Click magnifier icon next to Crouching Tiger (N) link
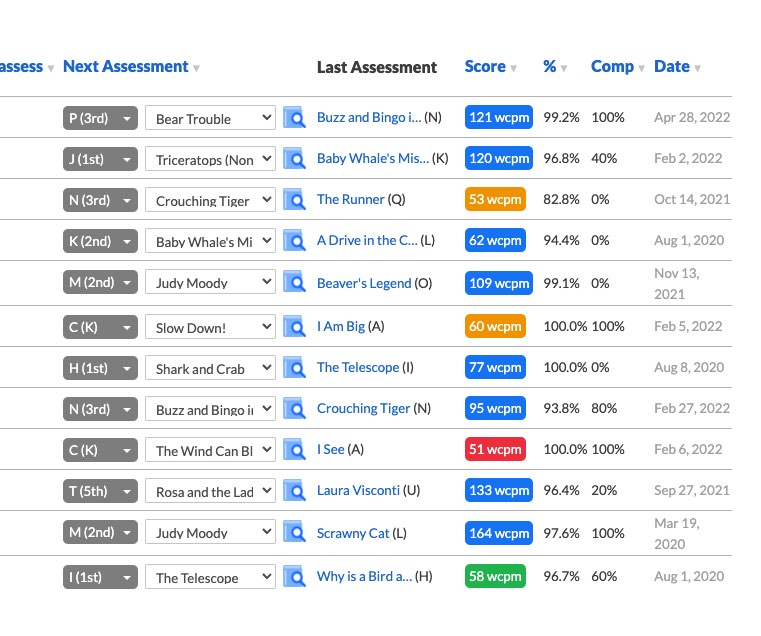Viewport: 761px width, 636px height. (294, 409)
